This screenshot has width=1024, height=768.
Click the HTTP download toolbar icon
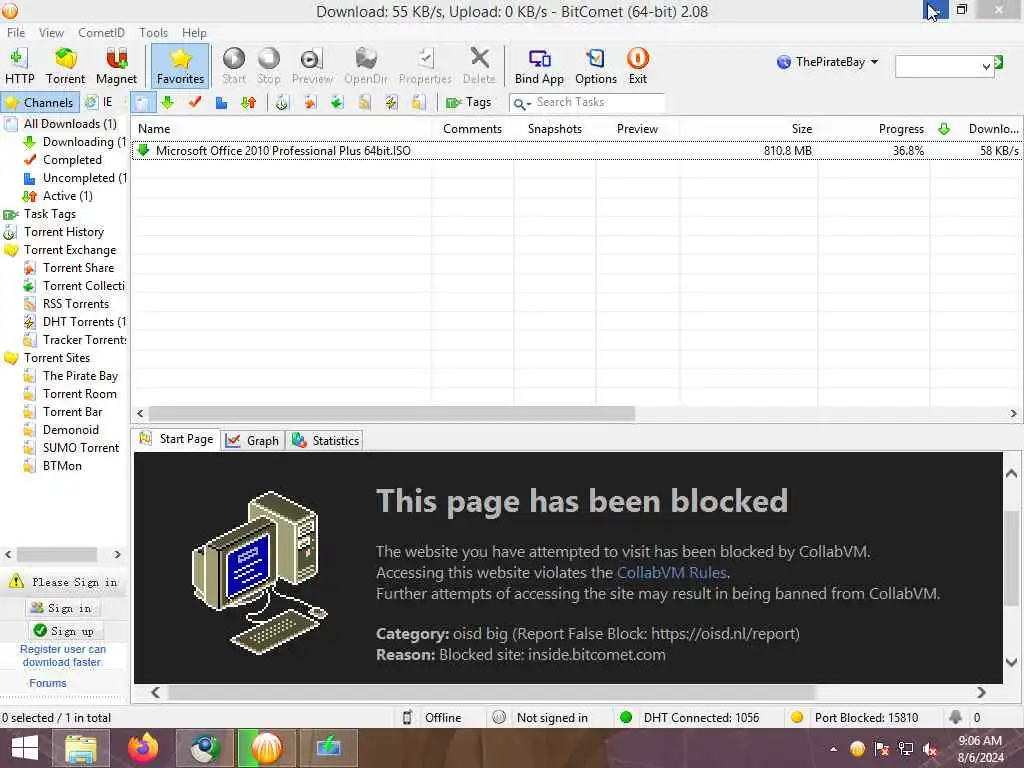[x=19, y=65]
